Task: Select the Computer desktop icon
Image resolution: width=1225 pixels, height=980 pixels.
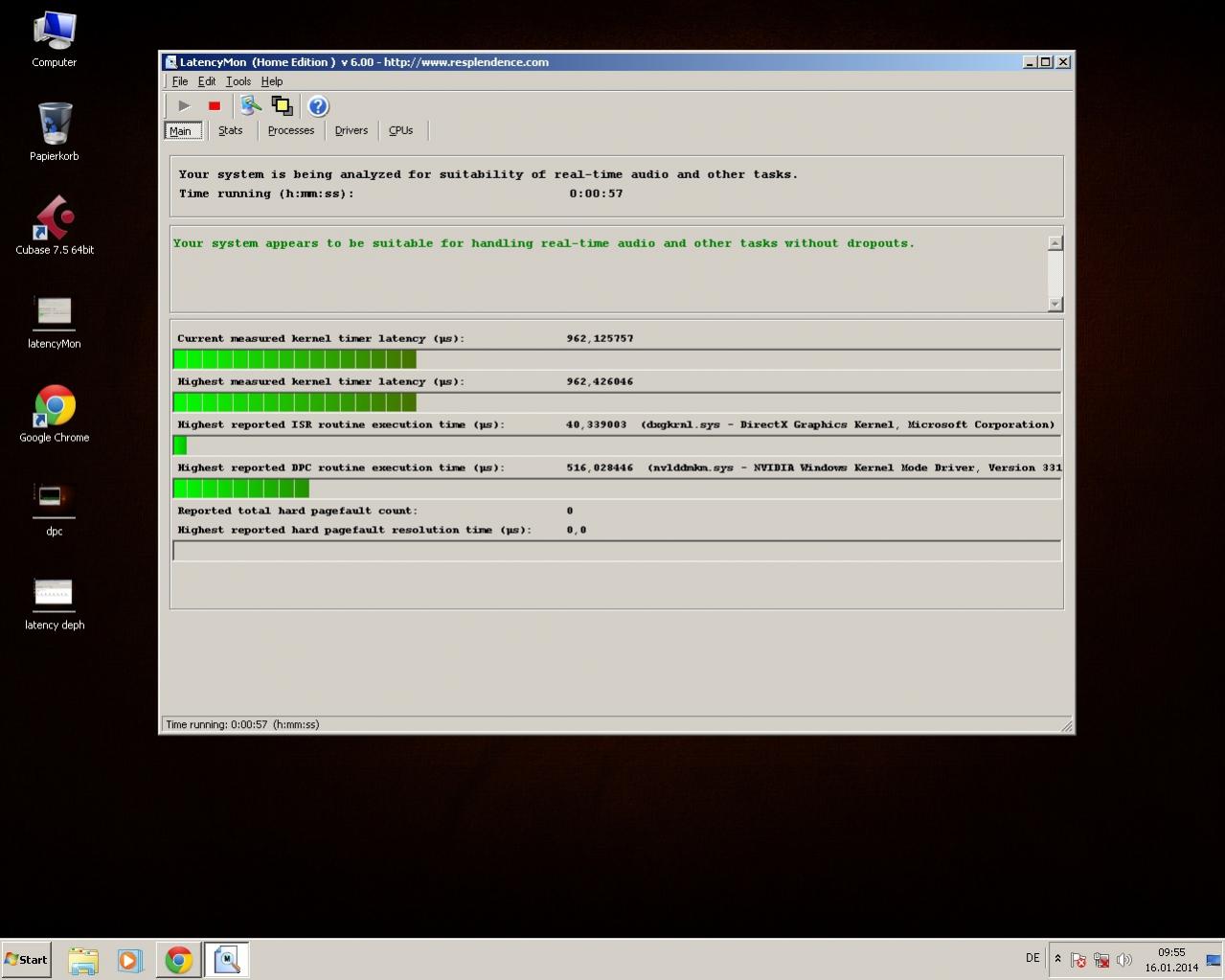Action: click(x=55, y=39)
